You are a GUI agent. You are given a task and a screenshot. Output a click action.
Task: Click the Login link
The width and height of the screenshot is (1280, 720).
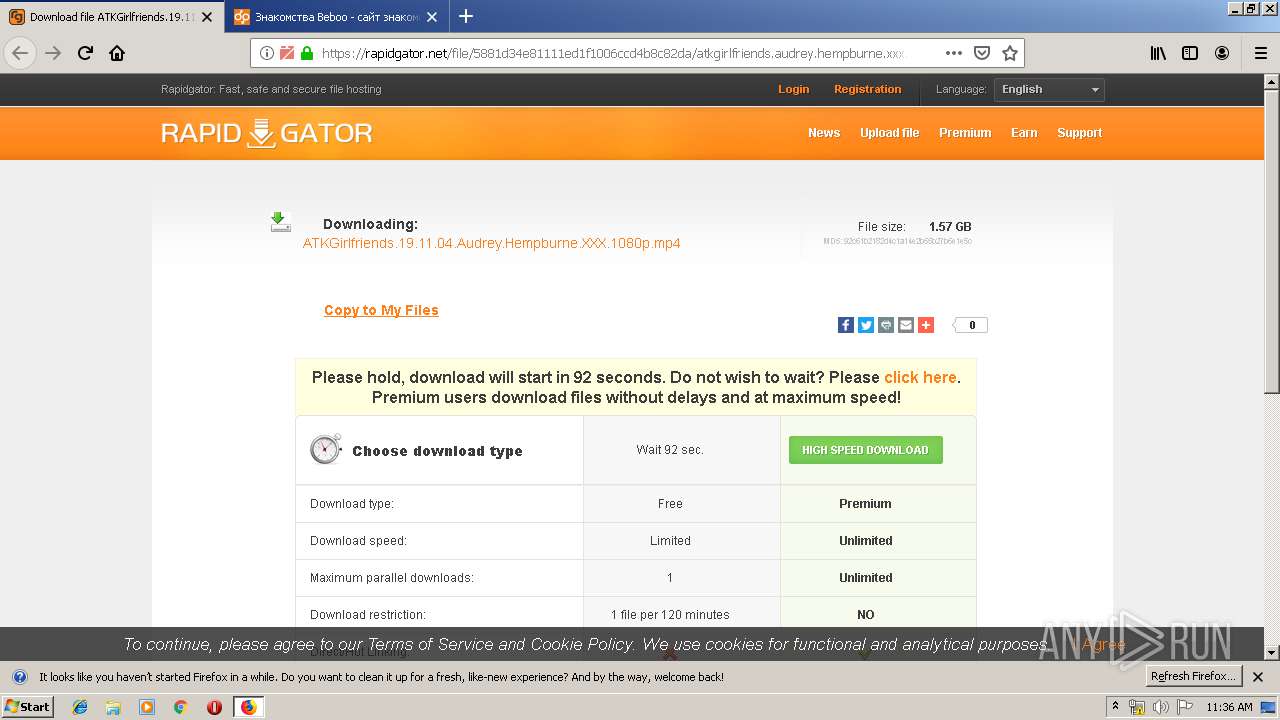click(x=794, y=89)
